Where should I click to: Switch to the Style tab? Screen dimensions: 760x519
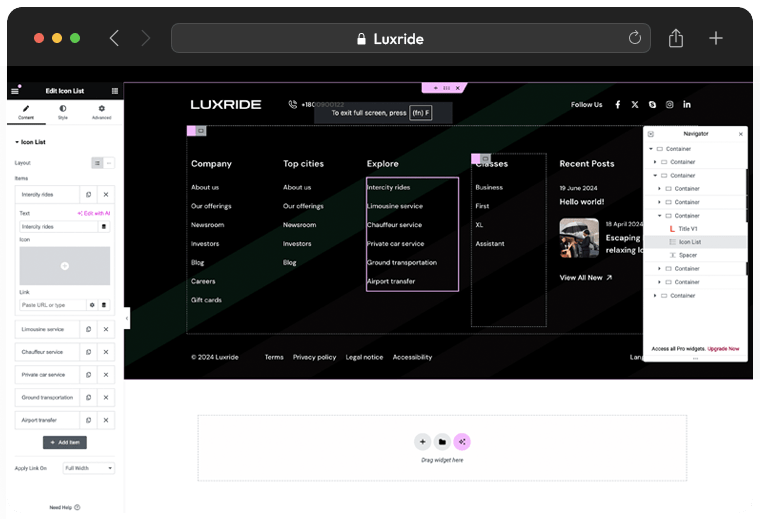(63, 112)
